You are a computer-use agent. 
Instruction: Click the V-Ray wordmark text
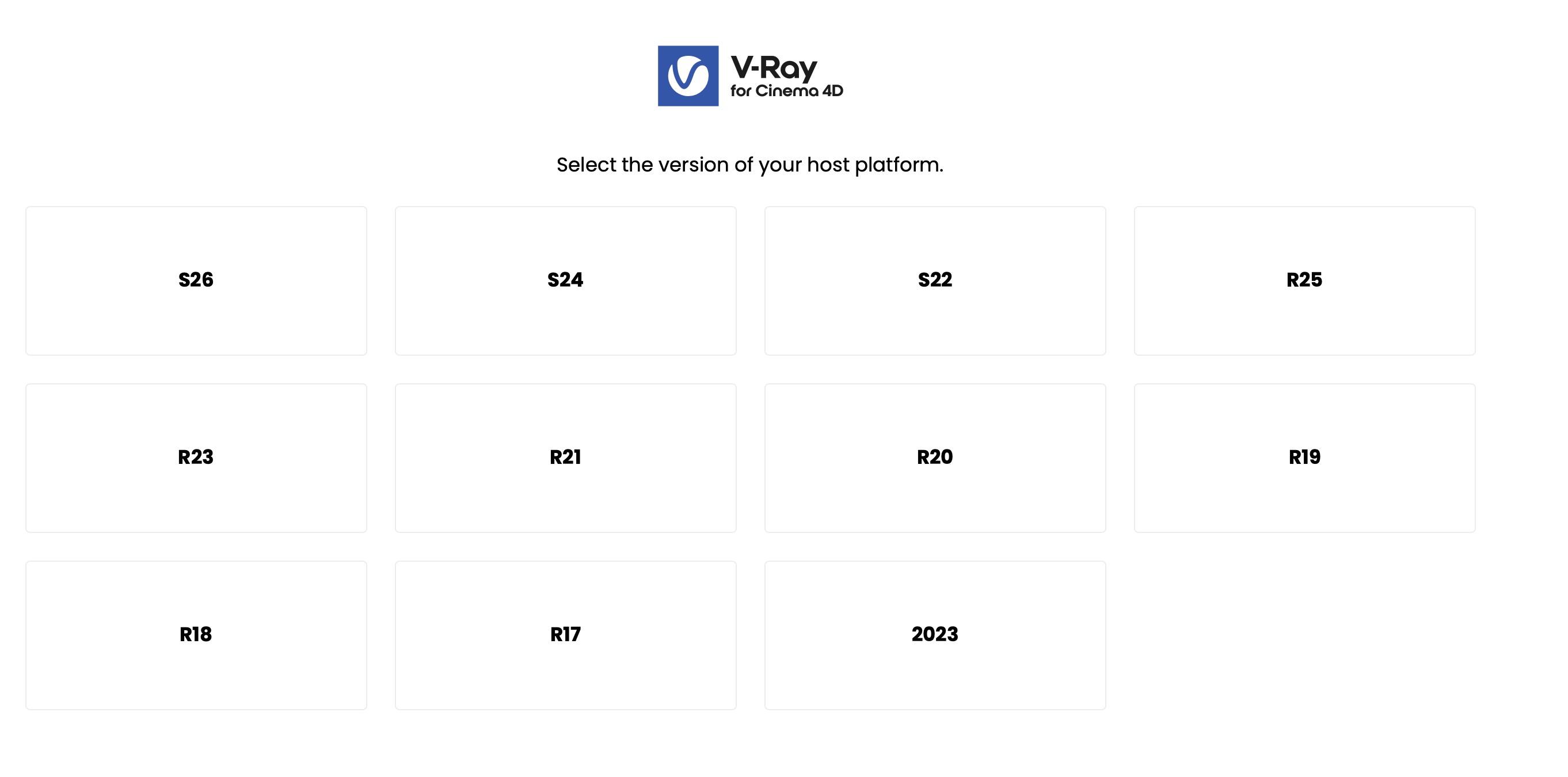click(774, 67)
